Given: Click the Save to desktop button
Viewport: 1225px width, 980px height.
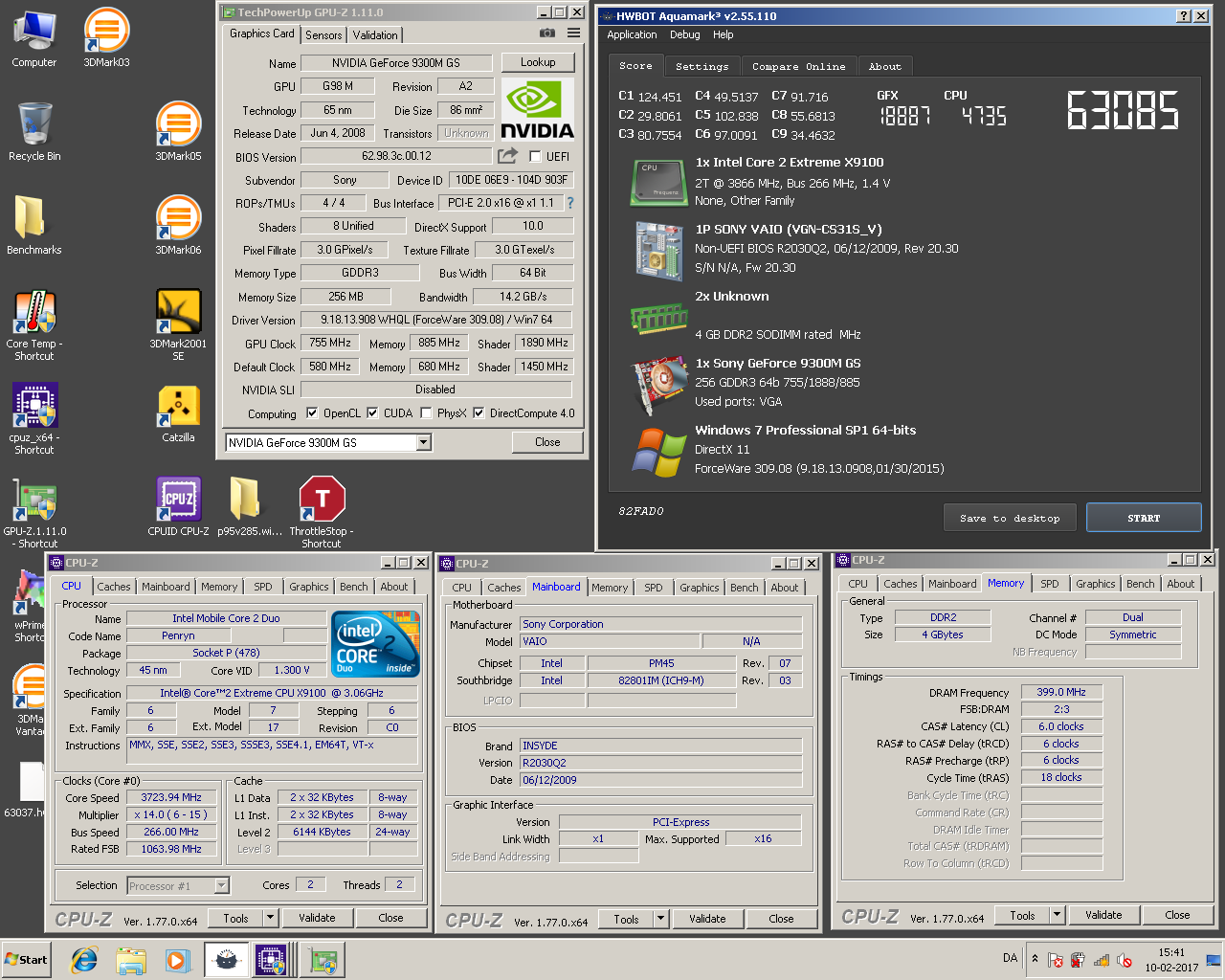Looking at the screenshot, I should tap(1010, 518).
